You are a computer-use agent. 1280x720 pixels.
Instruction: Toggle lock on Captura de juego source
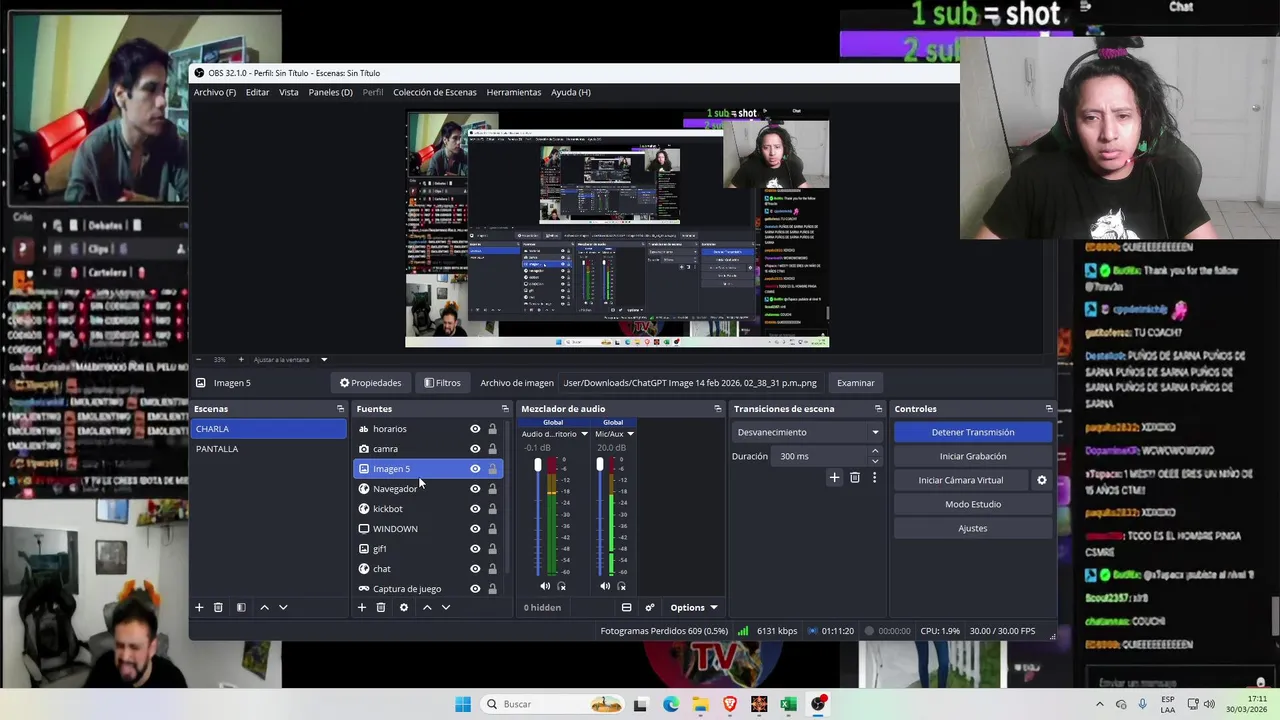[492, 589]
